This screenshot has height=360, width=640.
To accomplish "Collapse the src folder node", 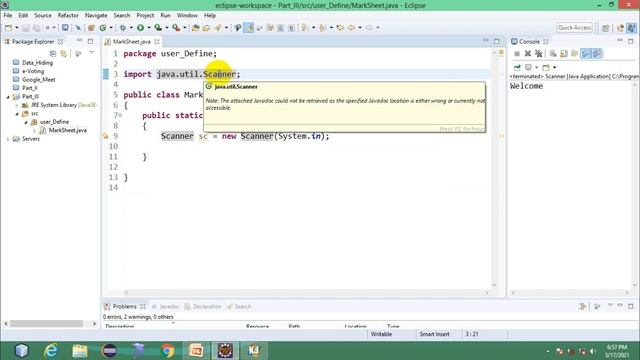I will pyautogui.click(x=17, y=114).
